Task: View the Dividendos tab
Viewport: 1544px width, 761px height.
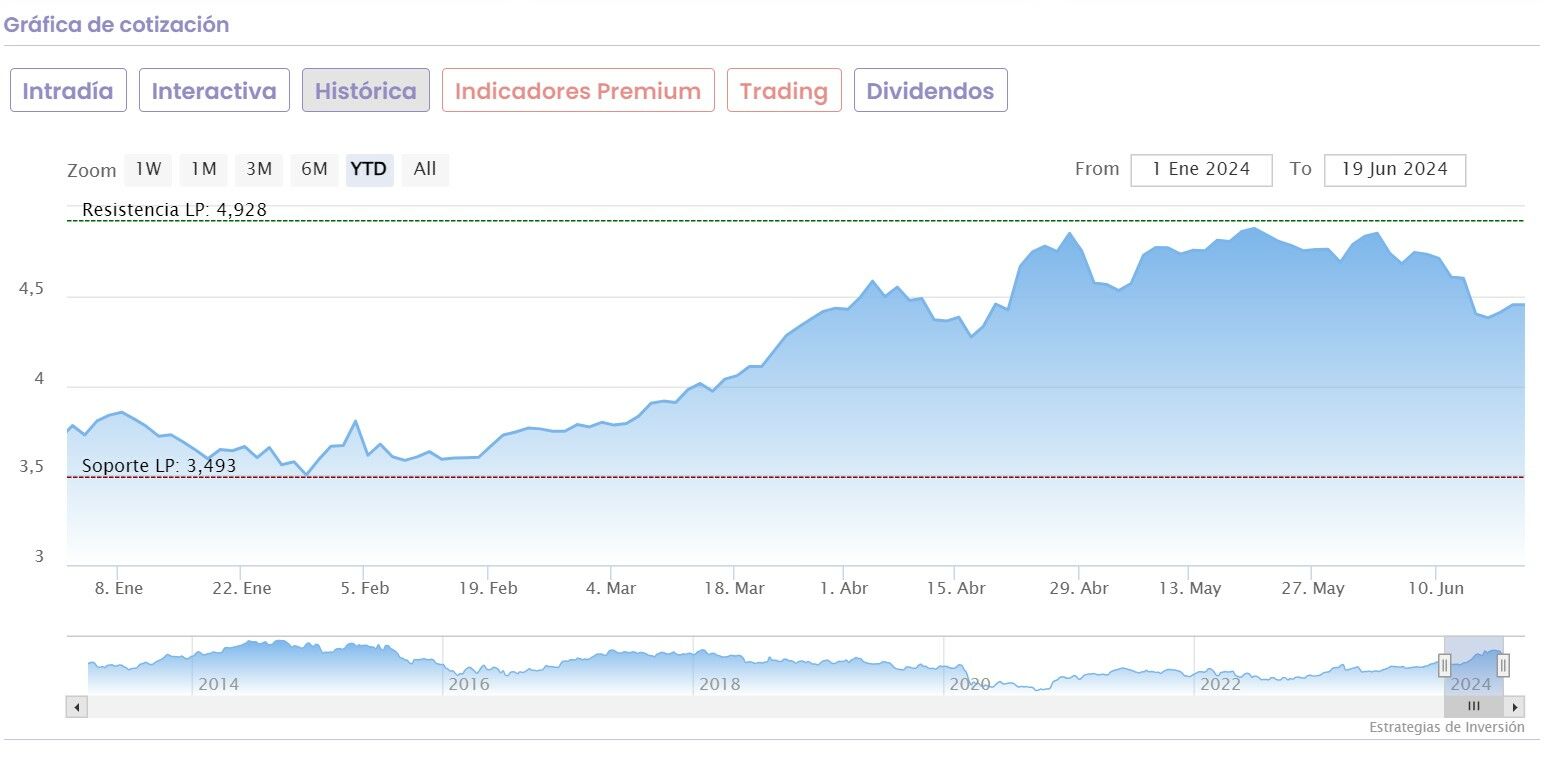Action: 930,91
